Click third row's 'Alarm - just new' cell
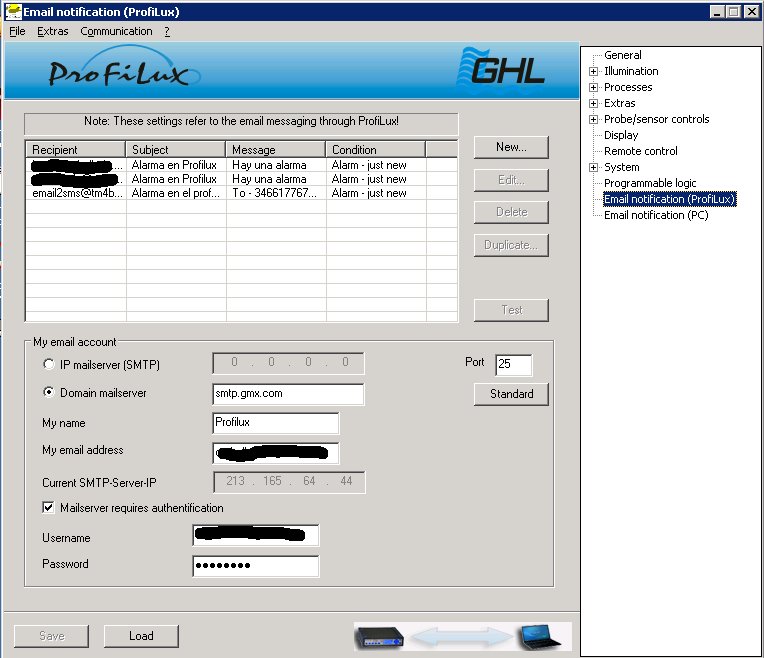Screen dimensions: 764x658 click(376, 193)
